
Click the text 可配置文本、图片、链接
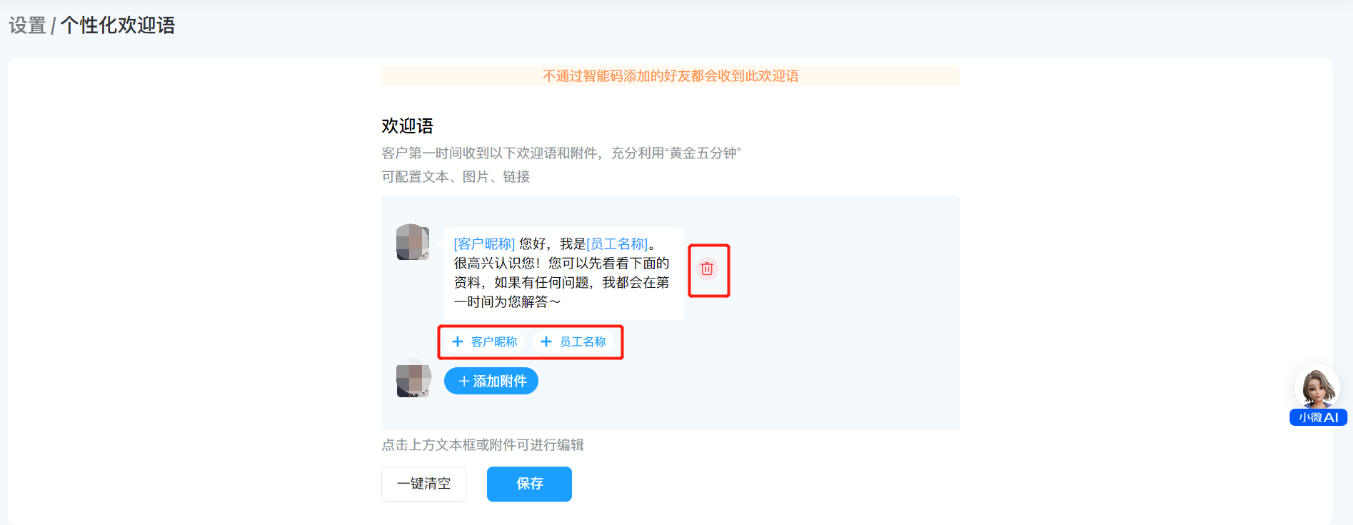coord(455,177)
